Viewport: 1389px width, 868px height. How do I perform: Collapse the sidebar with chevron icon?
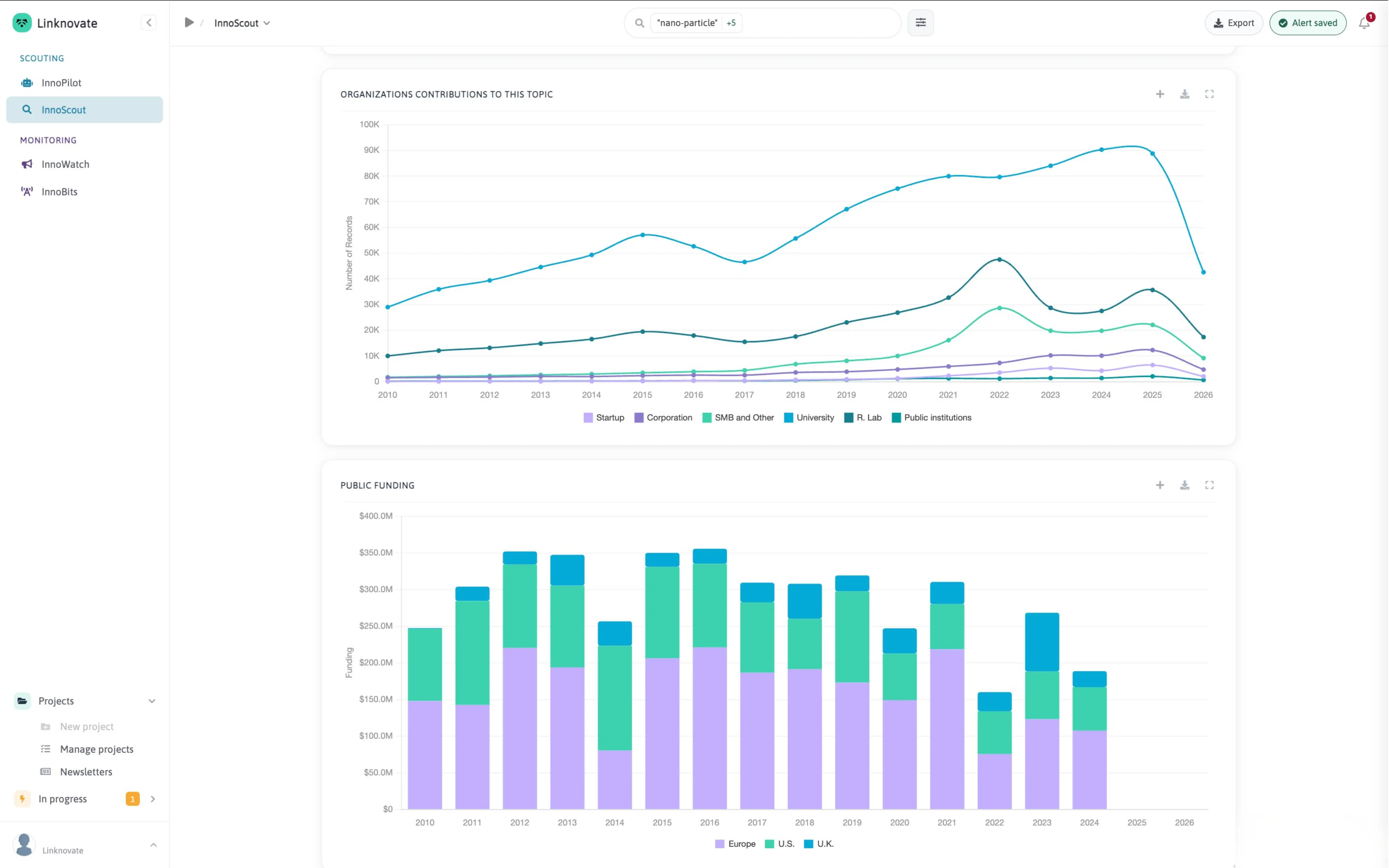point(149,23)
